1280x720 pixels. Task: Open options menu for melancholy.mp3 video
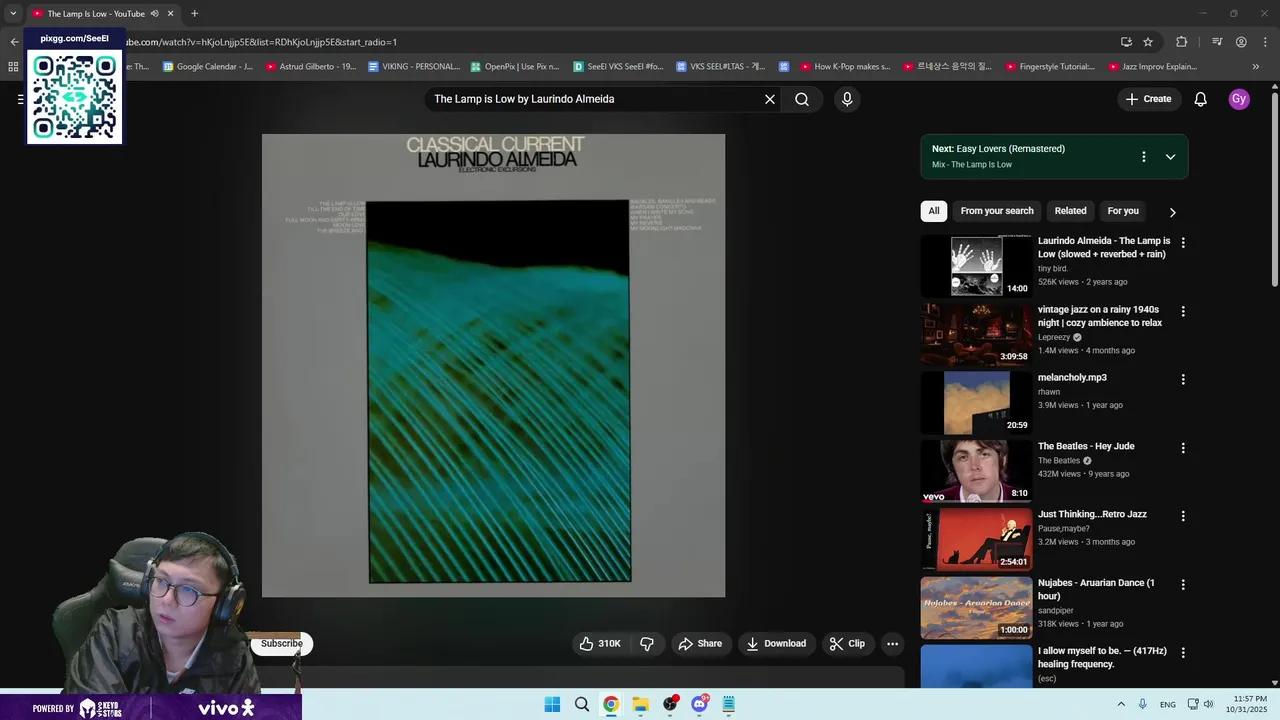[x=1183, y=380]
